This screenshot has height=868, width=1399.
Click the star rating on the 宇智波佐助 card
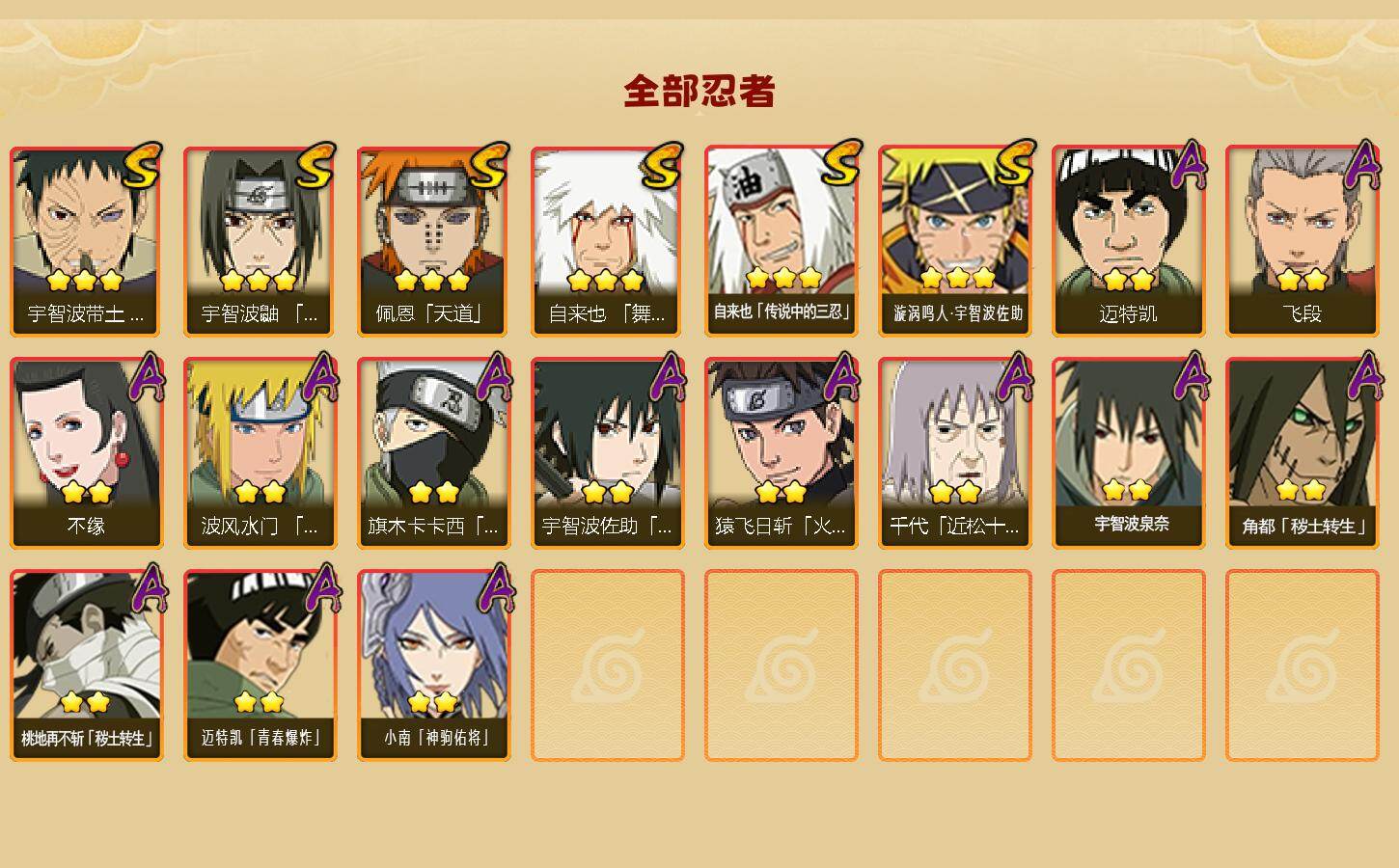click(607, 492)
